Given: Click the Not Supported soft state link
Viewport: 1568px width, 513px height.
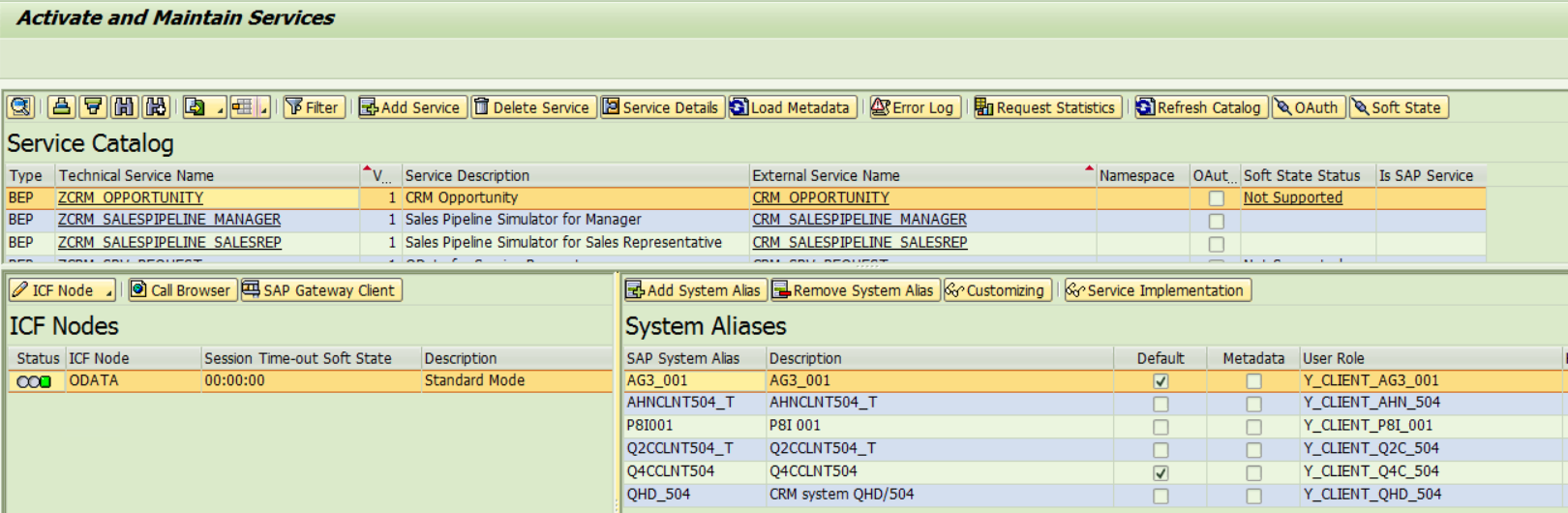Looking at the screenshot, I should click(x=1293, y=197).
